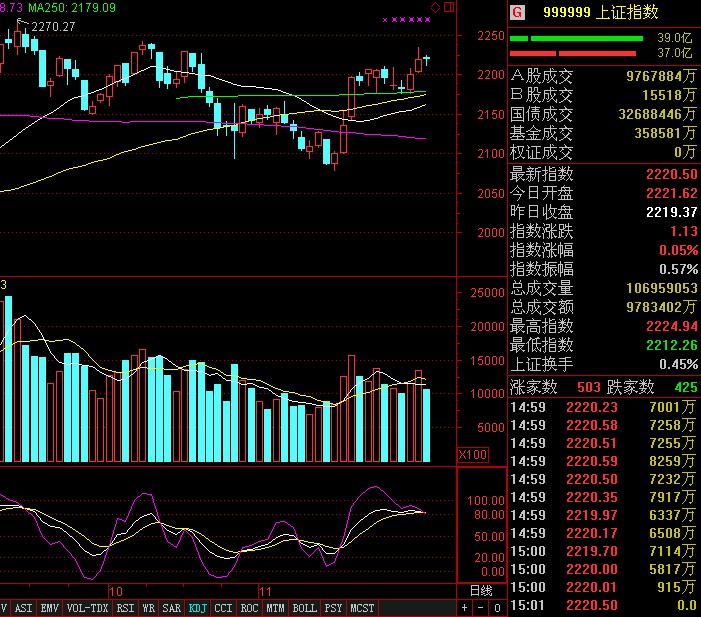Click the 11 month marker on date axis
The height and width of the screenshot is (617, 701).
coord(265,592)
